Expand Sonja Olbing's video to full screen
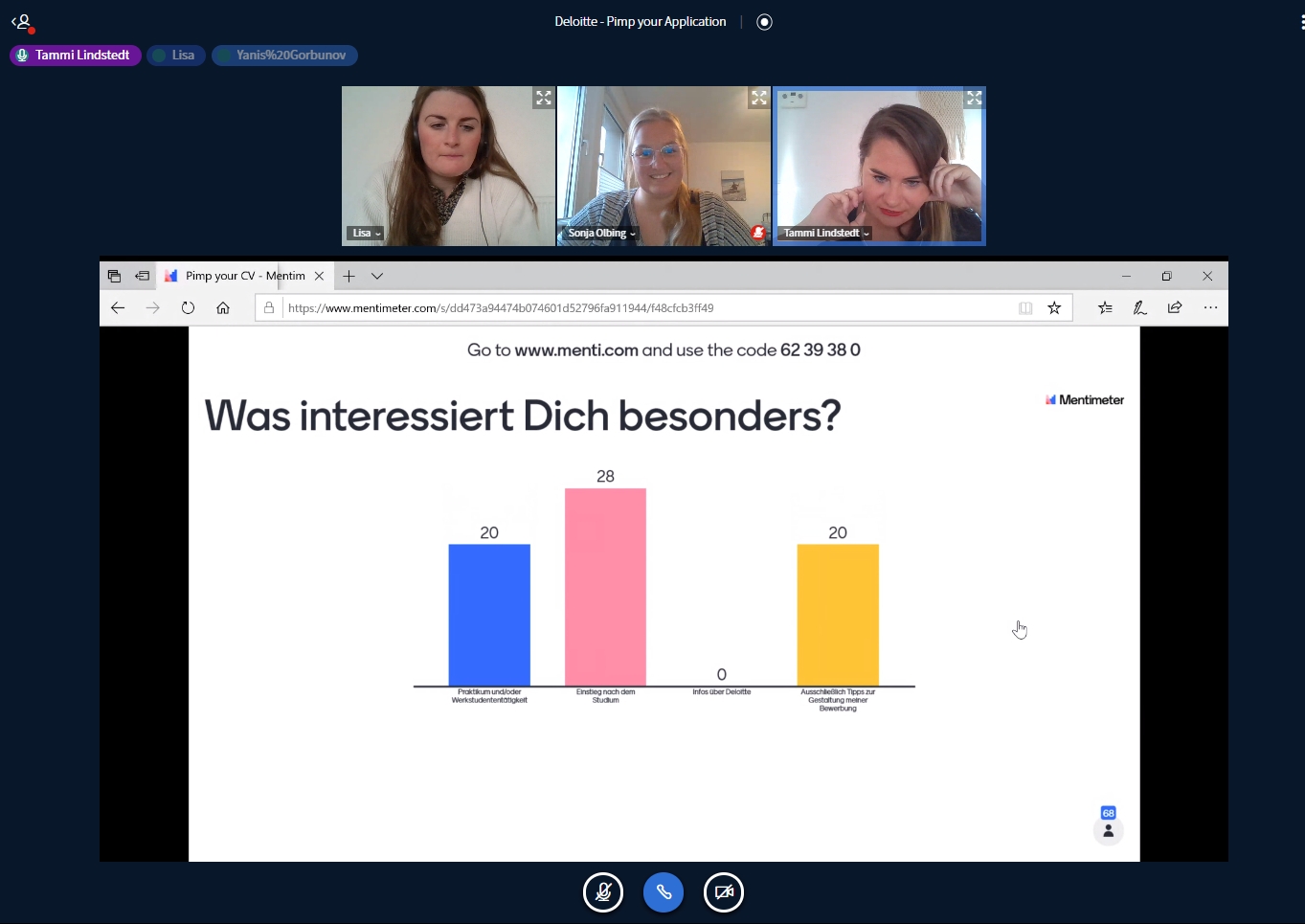The image size is (1305, 924). (x=759, y=98)
